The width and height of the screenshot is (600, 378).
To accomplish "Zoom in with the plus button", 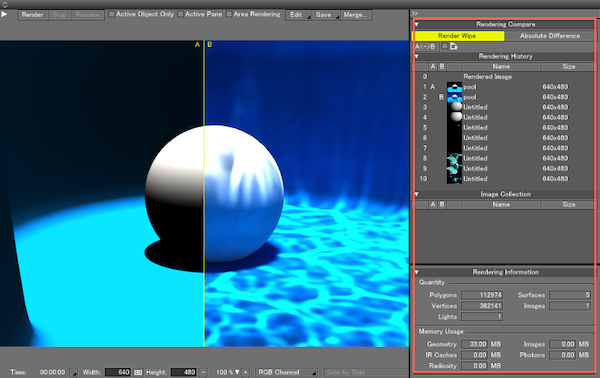I will click(246, 372).
